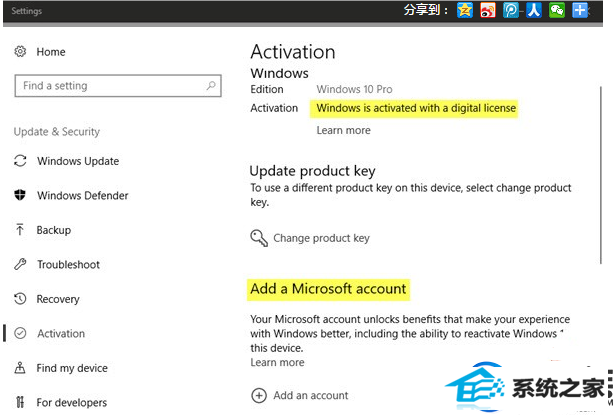Share to WeChat icon
Viewport: 613px width, 415px height.
557,10
